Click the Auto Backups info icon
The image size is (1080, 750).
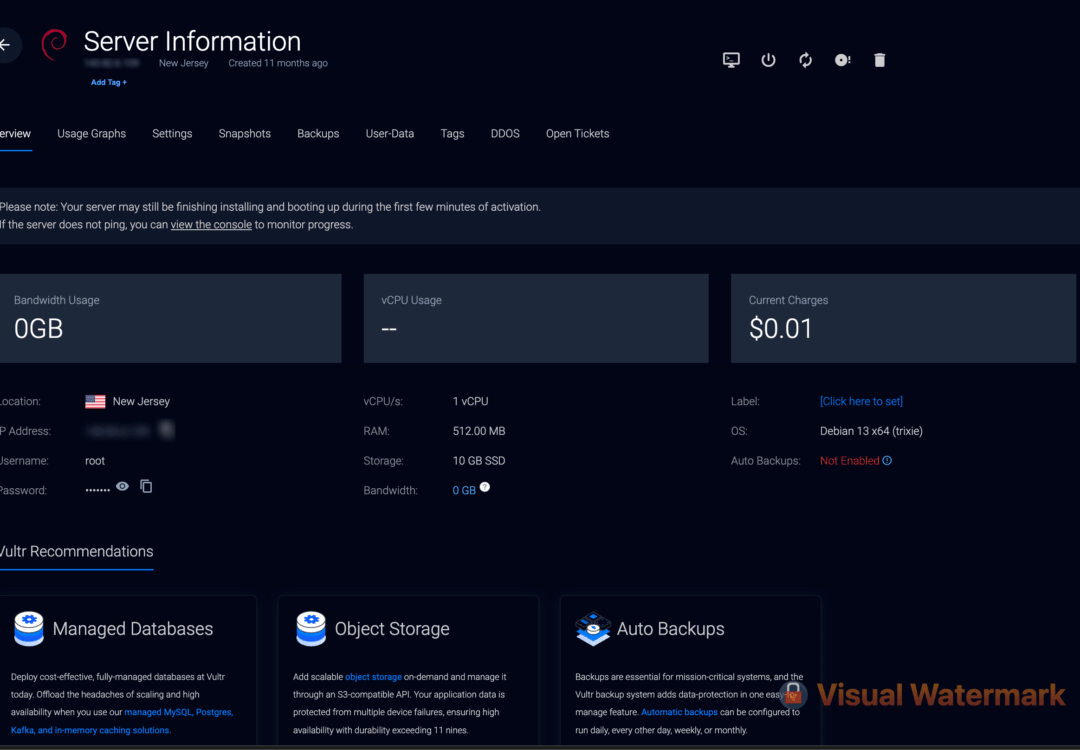click(887, 461)
